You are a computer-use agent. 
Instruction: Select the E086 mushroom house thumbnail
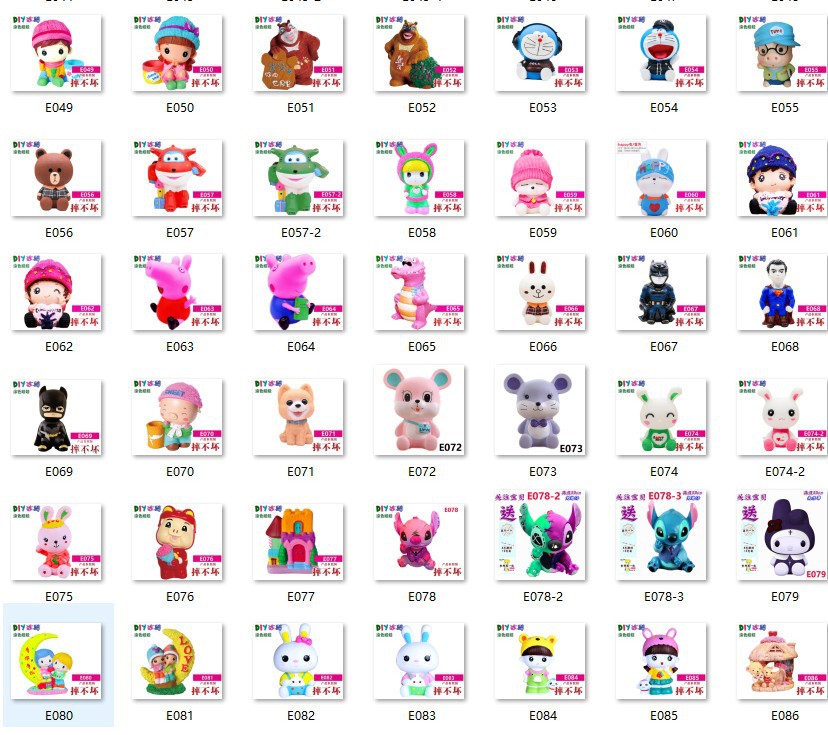click(x=782, y=661)
